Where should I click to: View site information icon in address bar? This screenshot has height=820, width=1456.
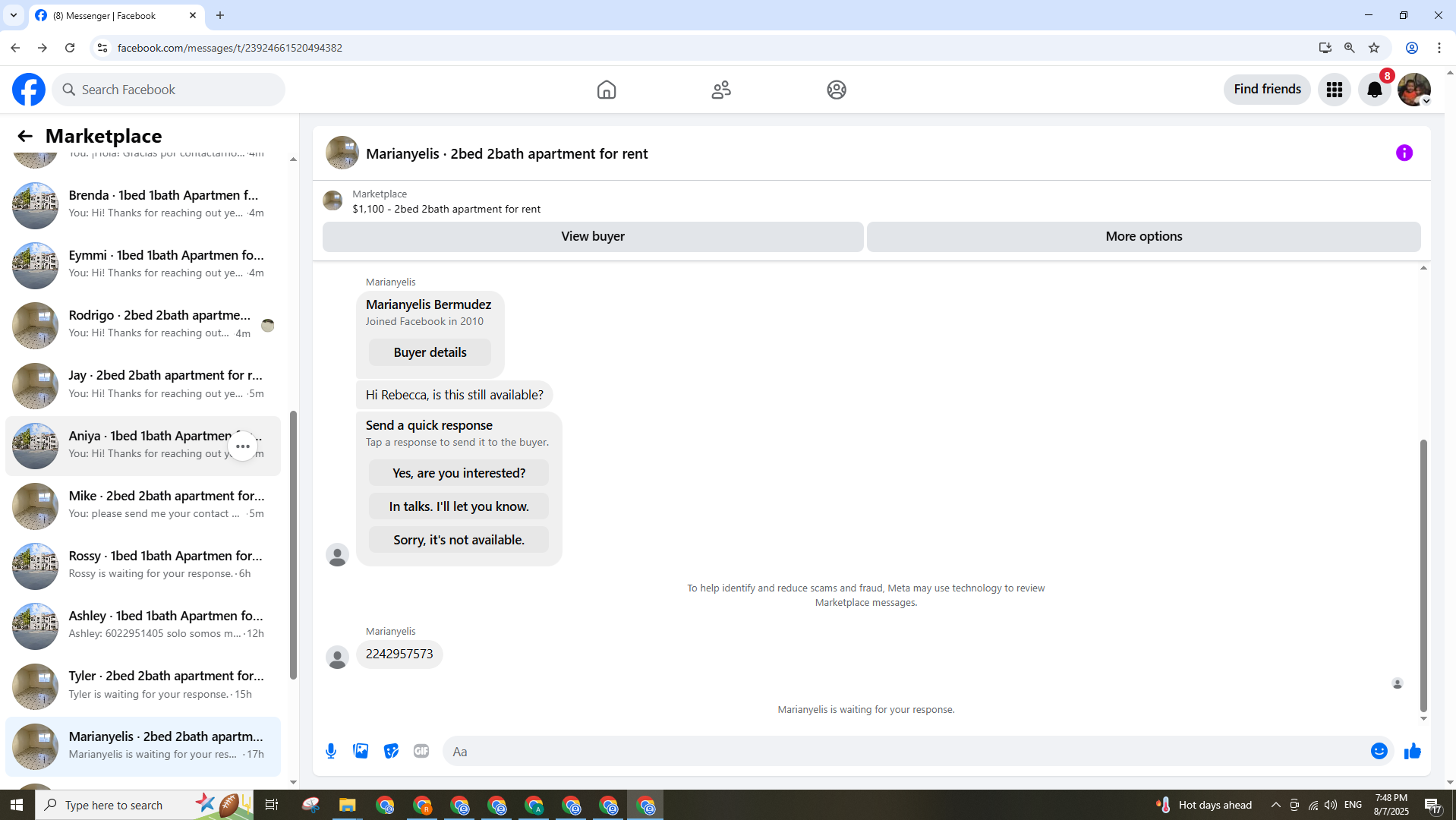[x=102, y=48]
